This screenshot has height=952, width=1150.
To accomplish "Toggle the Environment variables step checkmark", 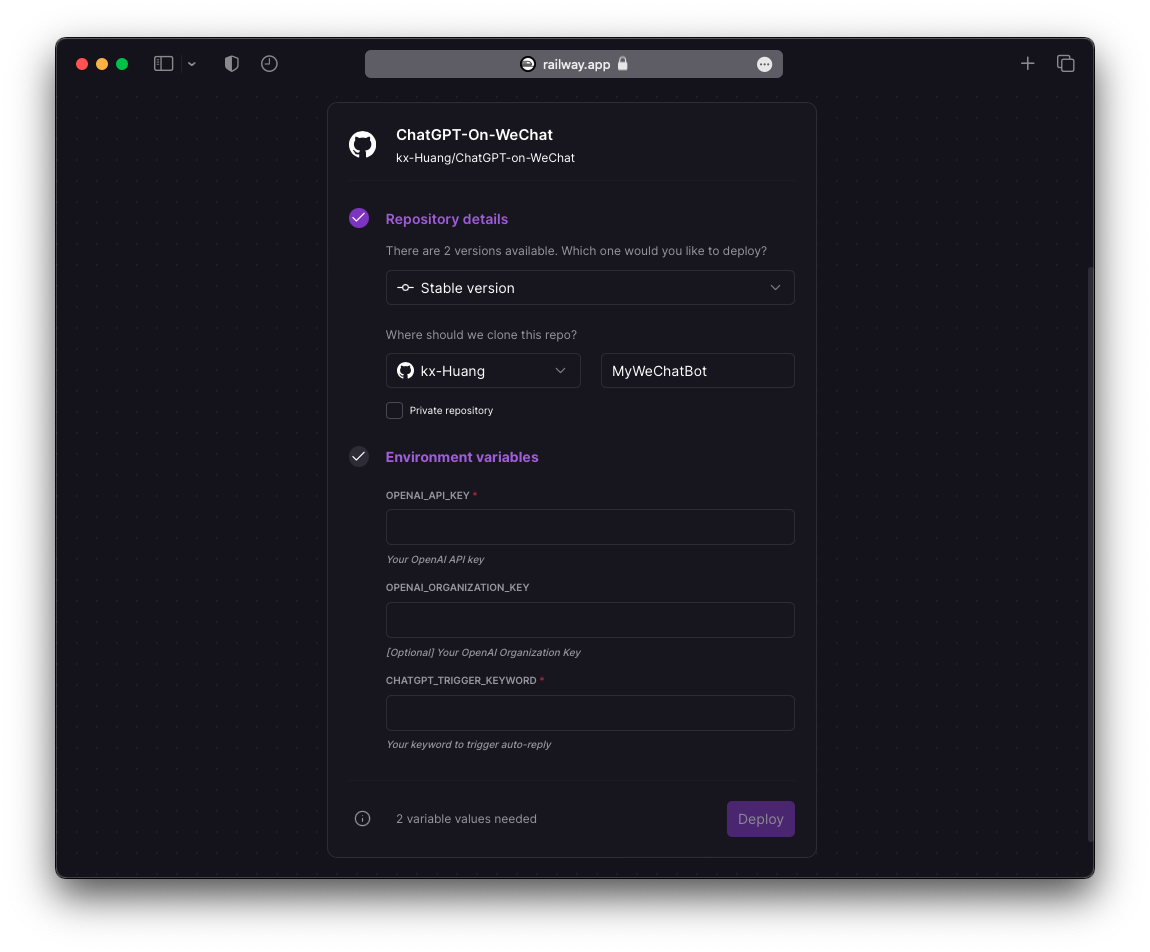I will 359,457.
